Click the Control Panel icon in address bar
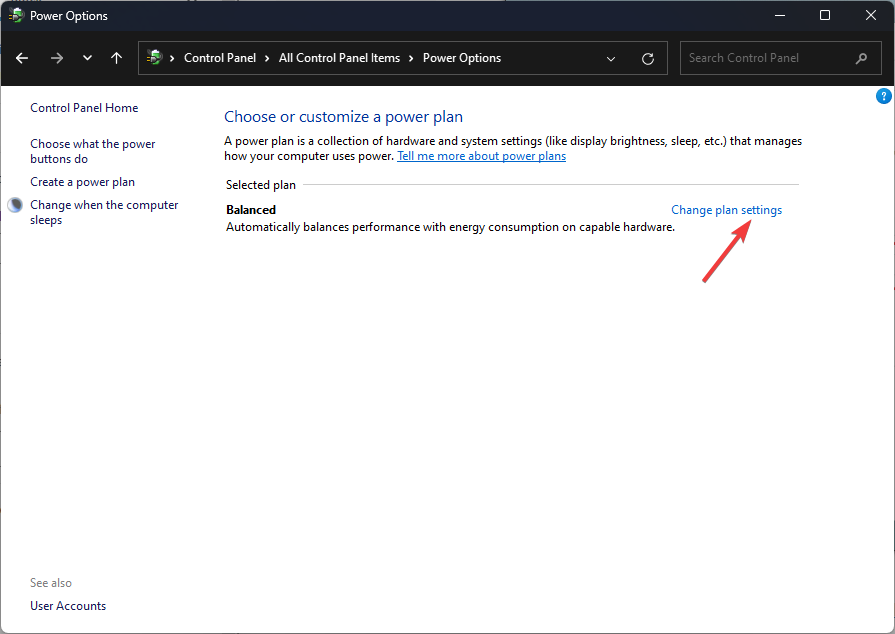The width and height of the screenshot is (895, 634). [153, 58]
